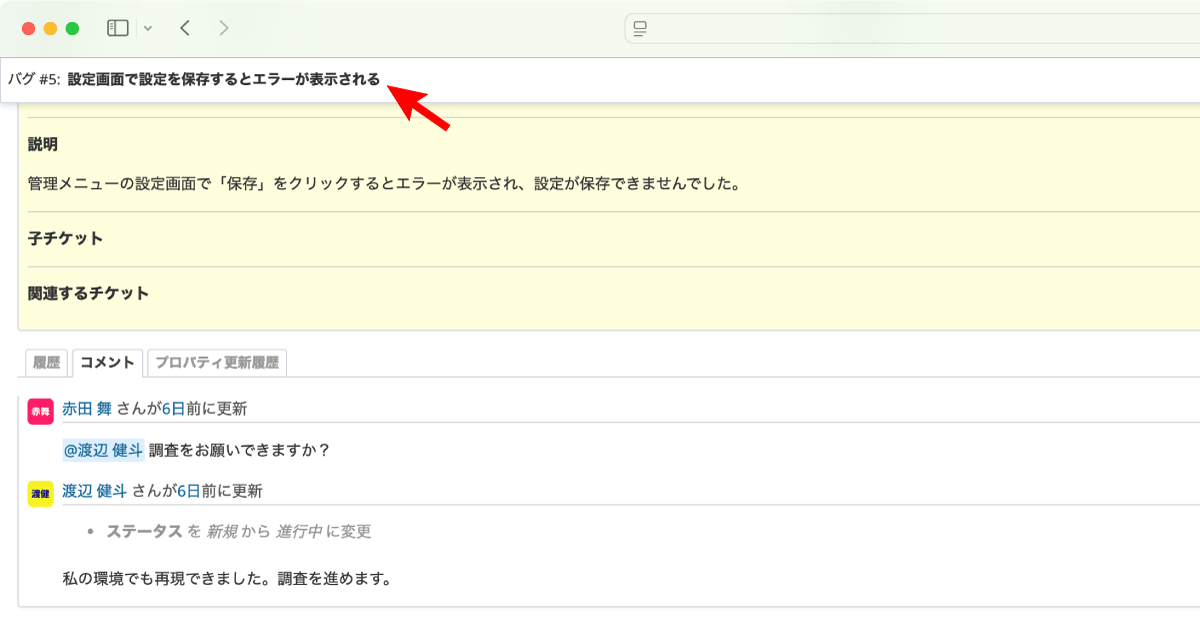This screenshot has height=630, width=1200.
Task: Click 渡辺 健斗's yellow avatar icon
Action: (40, 494)
